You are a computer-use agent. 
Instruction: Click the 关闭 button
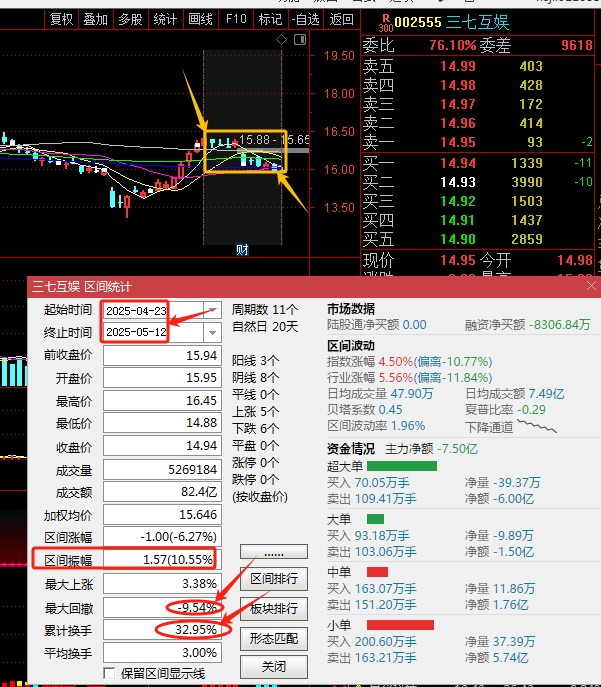tap(274, 666)
